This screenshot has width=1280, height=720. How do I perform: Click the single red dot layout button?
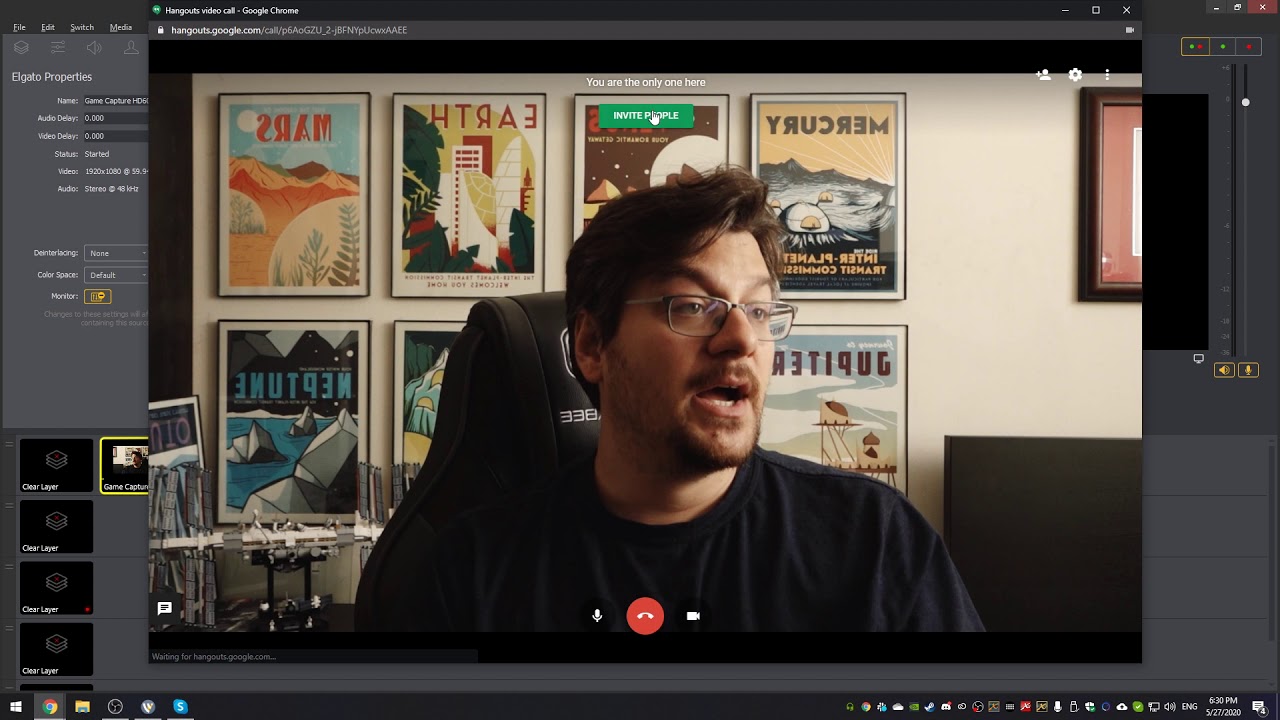1249,47
